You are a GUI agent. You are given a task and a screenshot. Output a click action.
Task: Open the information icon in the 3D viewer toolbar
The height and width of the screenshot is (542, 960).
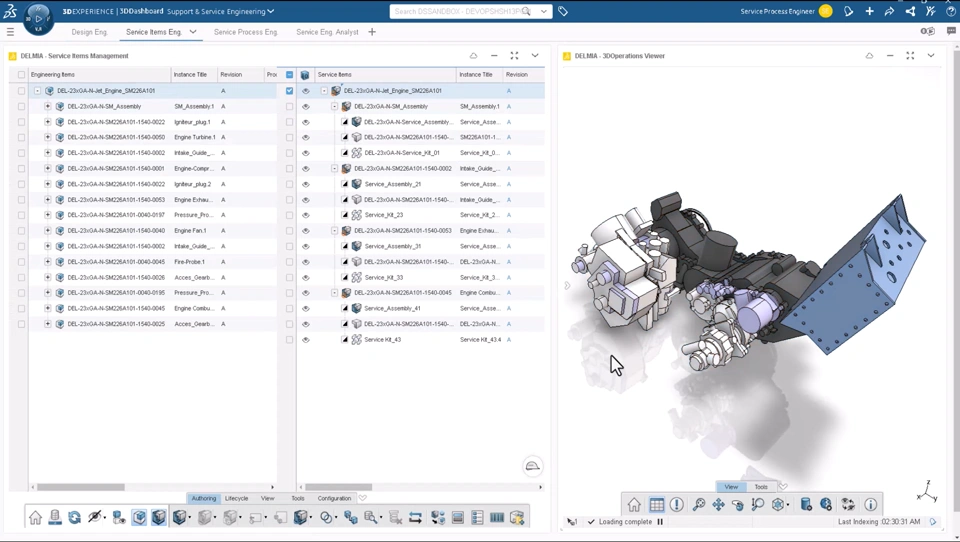click(870, 505)
